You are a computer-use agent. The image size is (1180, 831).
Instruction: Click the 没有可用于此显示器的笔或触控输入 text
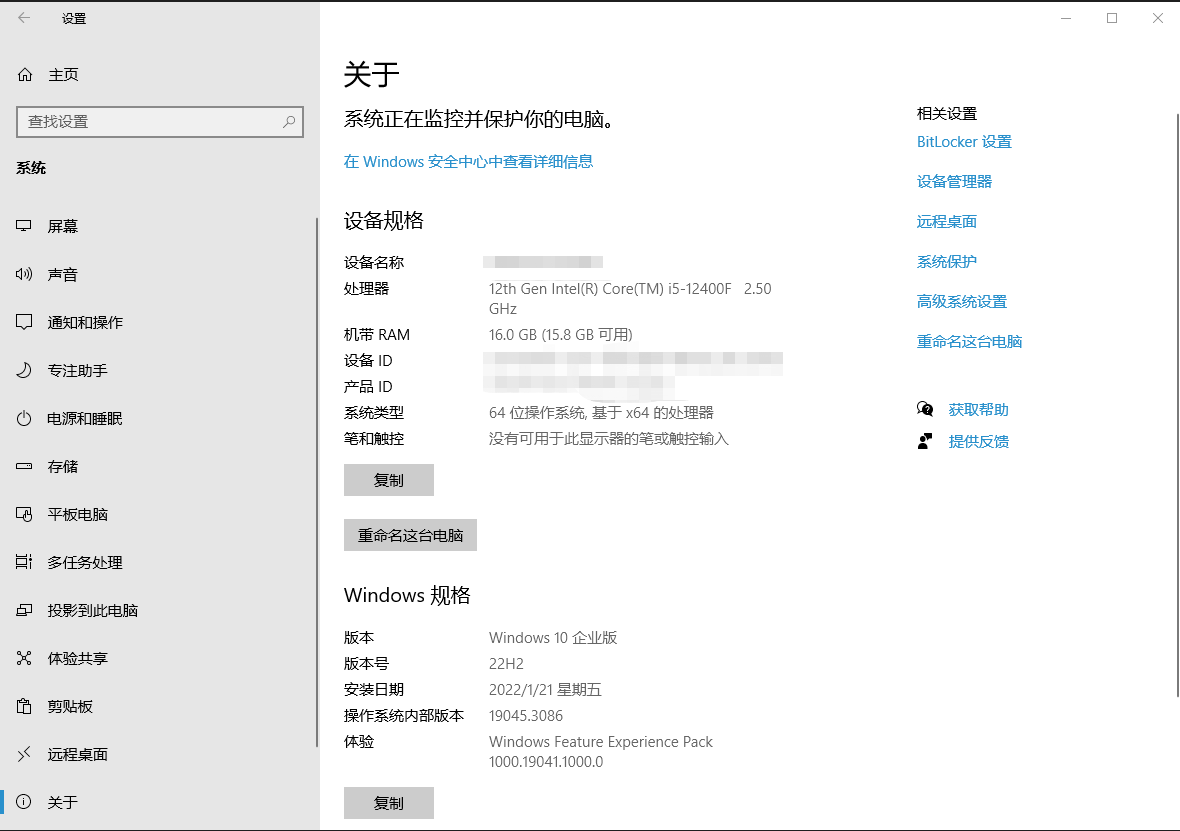609,438
